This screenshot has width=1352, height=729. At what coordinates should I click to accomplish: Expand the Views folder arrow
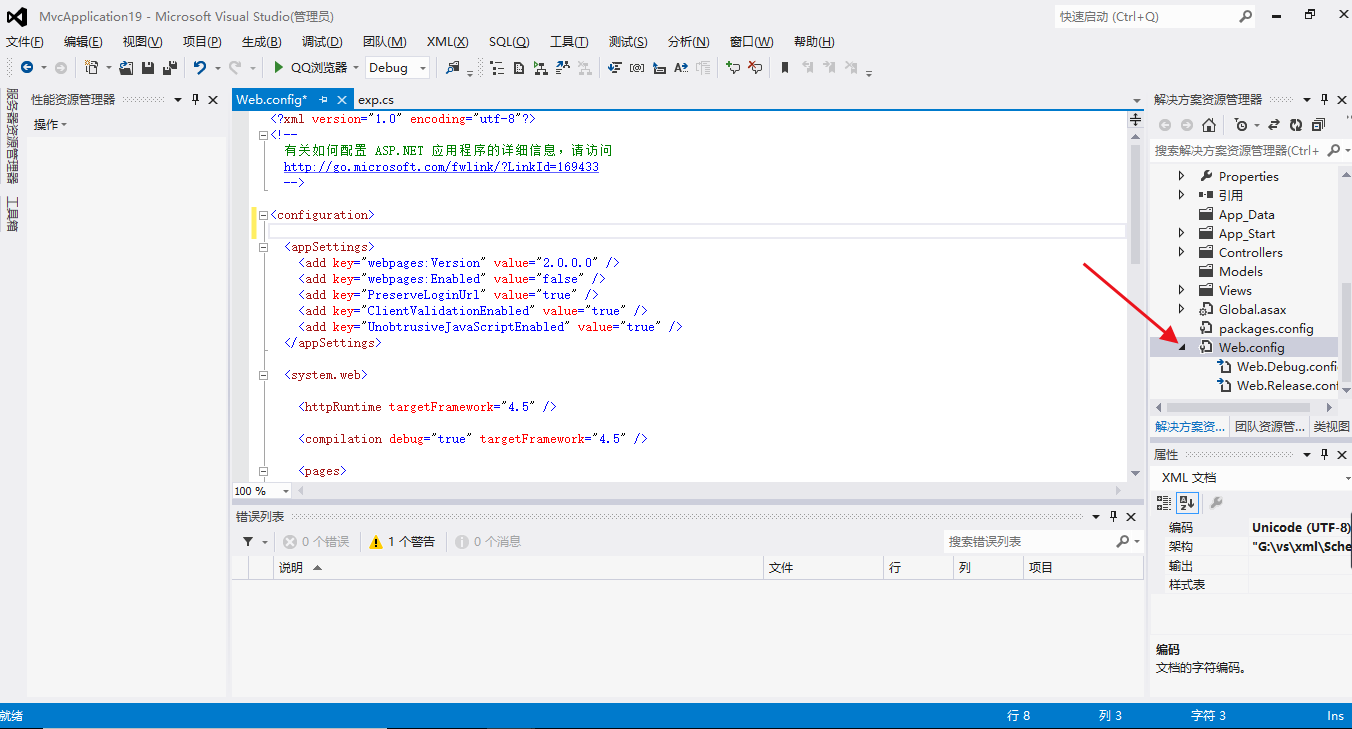[1181, 290]
